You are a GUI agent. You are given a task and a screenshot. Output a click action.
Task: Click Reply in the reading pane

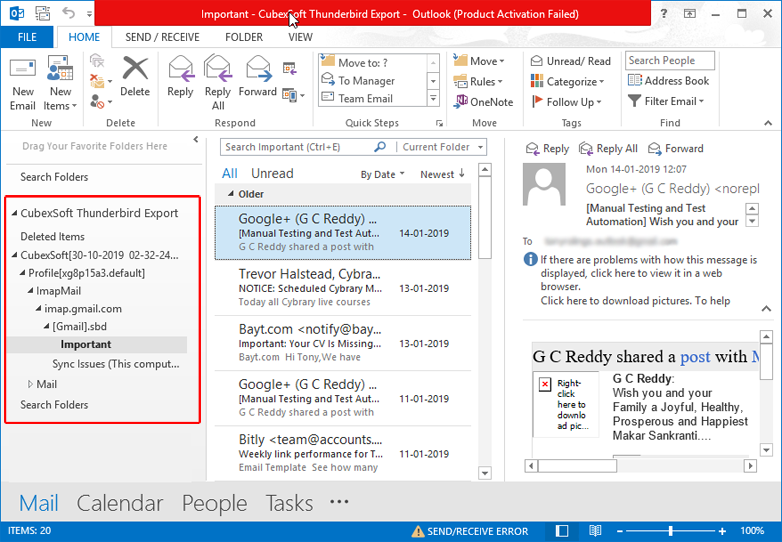click(547, 149)
